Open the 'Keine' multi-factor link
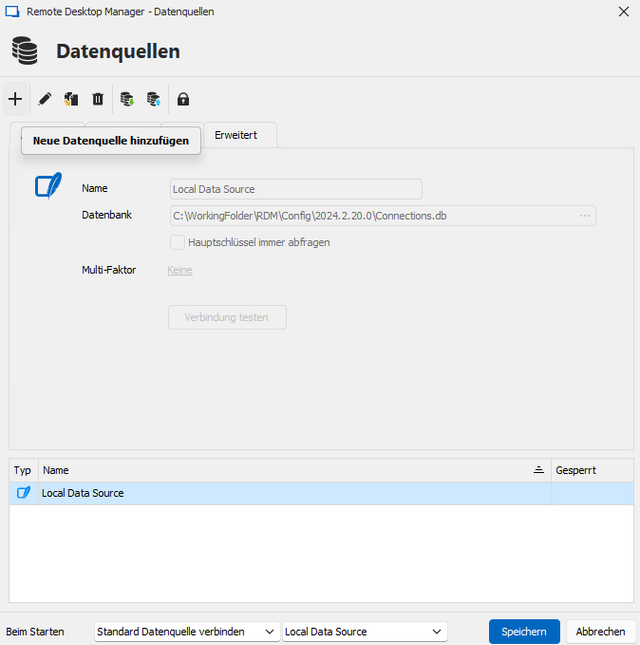The width and height of the screenshot is (640, 645). point(180,270)
